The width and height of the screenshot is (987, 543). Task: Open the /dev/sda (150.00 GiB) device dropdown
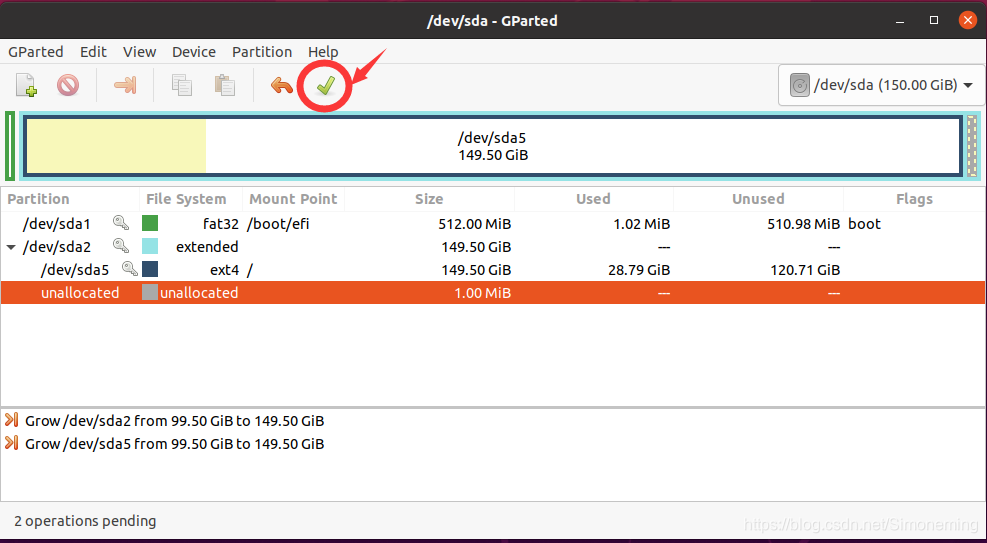coord(881,85)
